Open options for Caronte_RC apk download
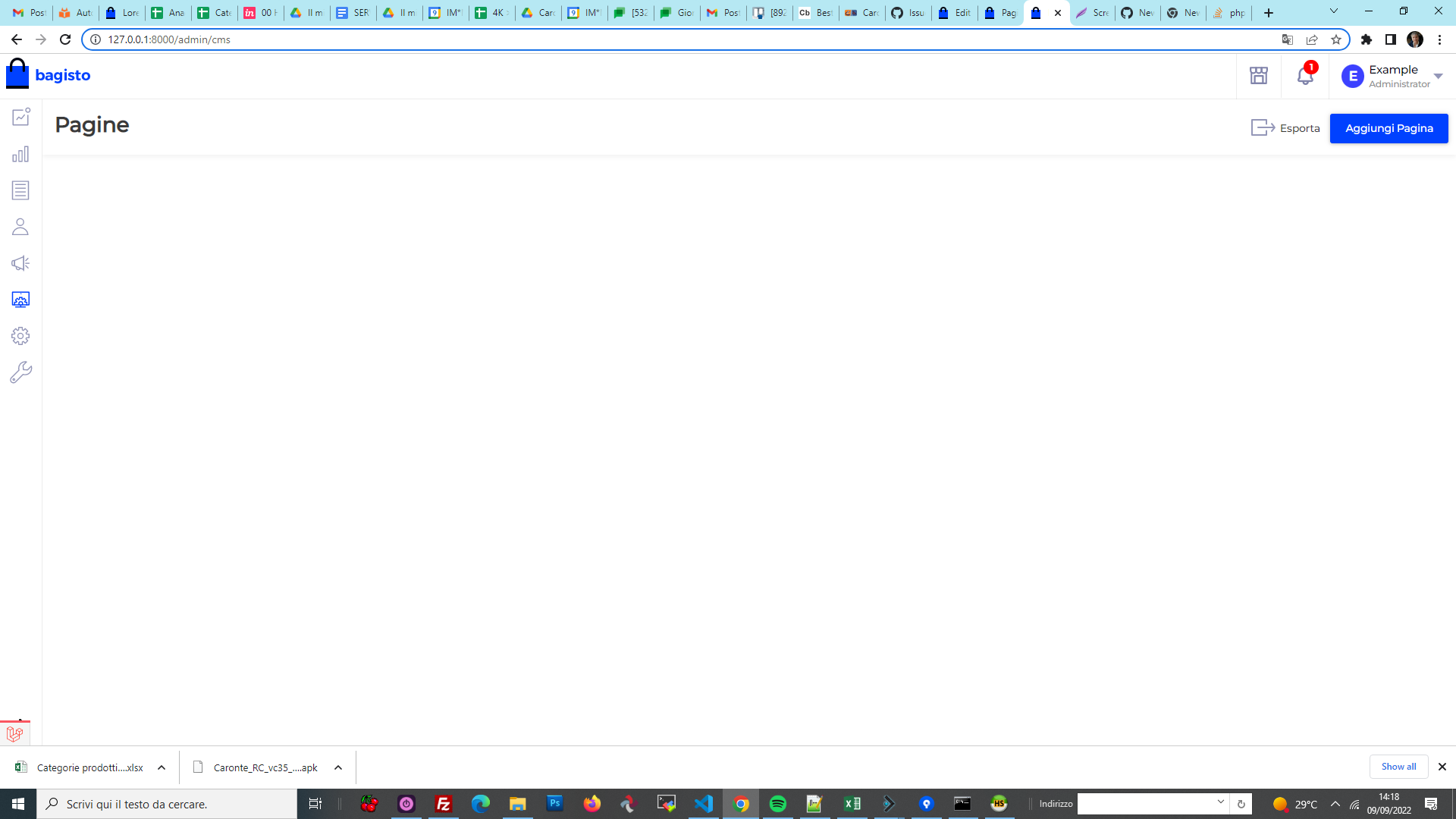The height and width of the screenshot is (819, 1456). 338,767
